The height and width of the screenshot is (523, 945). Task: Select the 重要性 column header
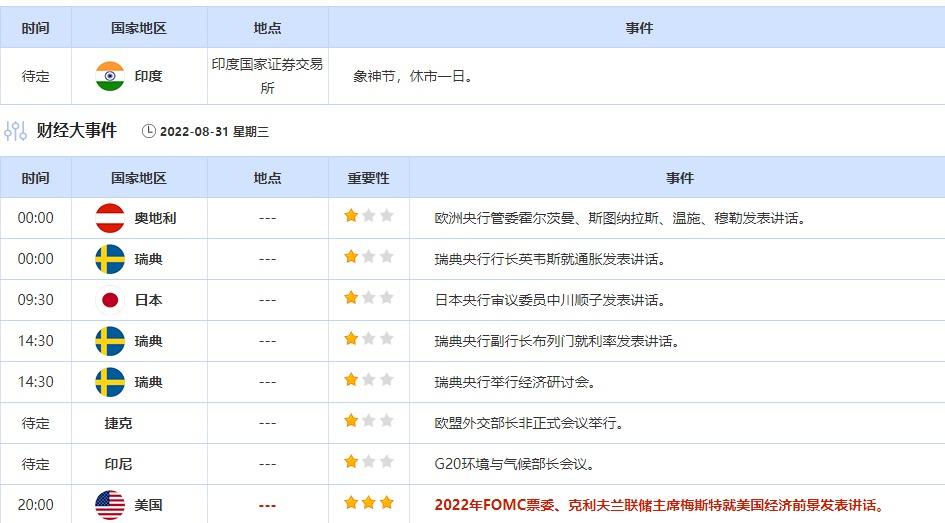point(369,178)
